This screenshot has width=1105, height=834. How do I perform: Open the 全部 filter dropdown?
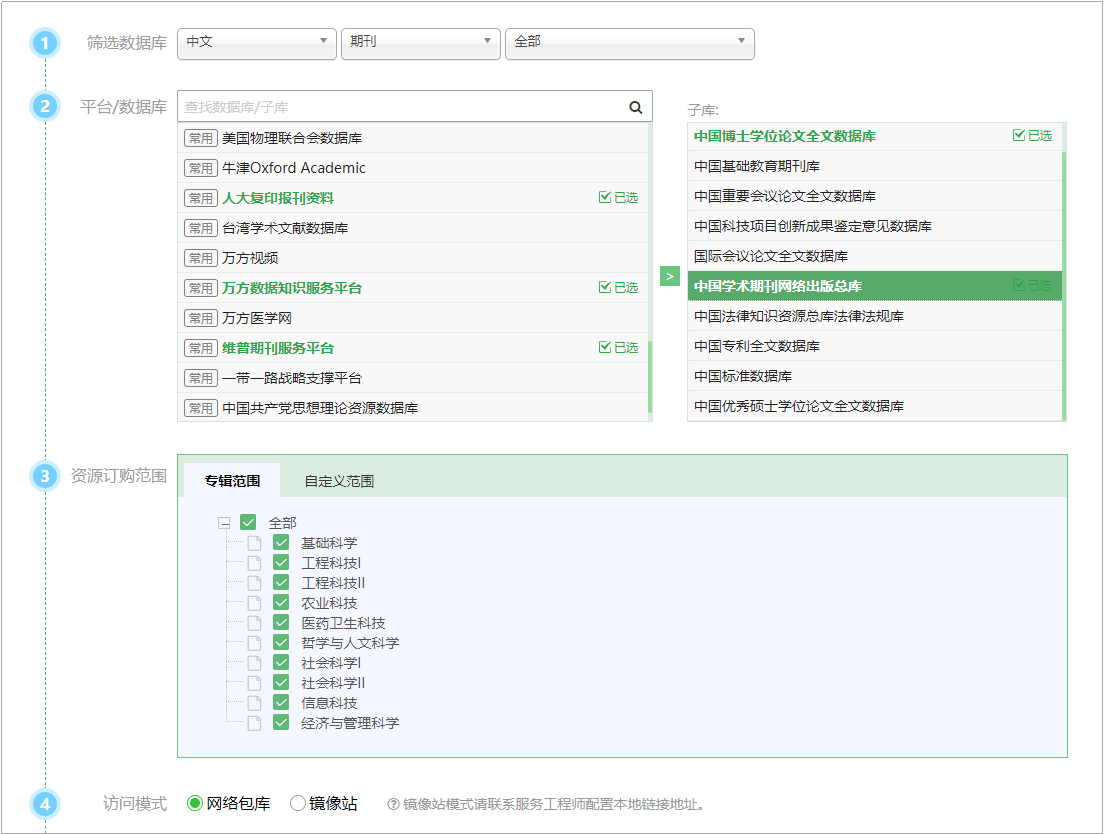coord(630,43)
